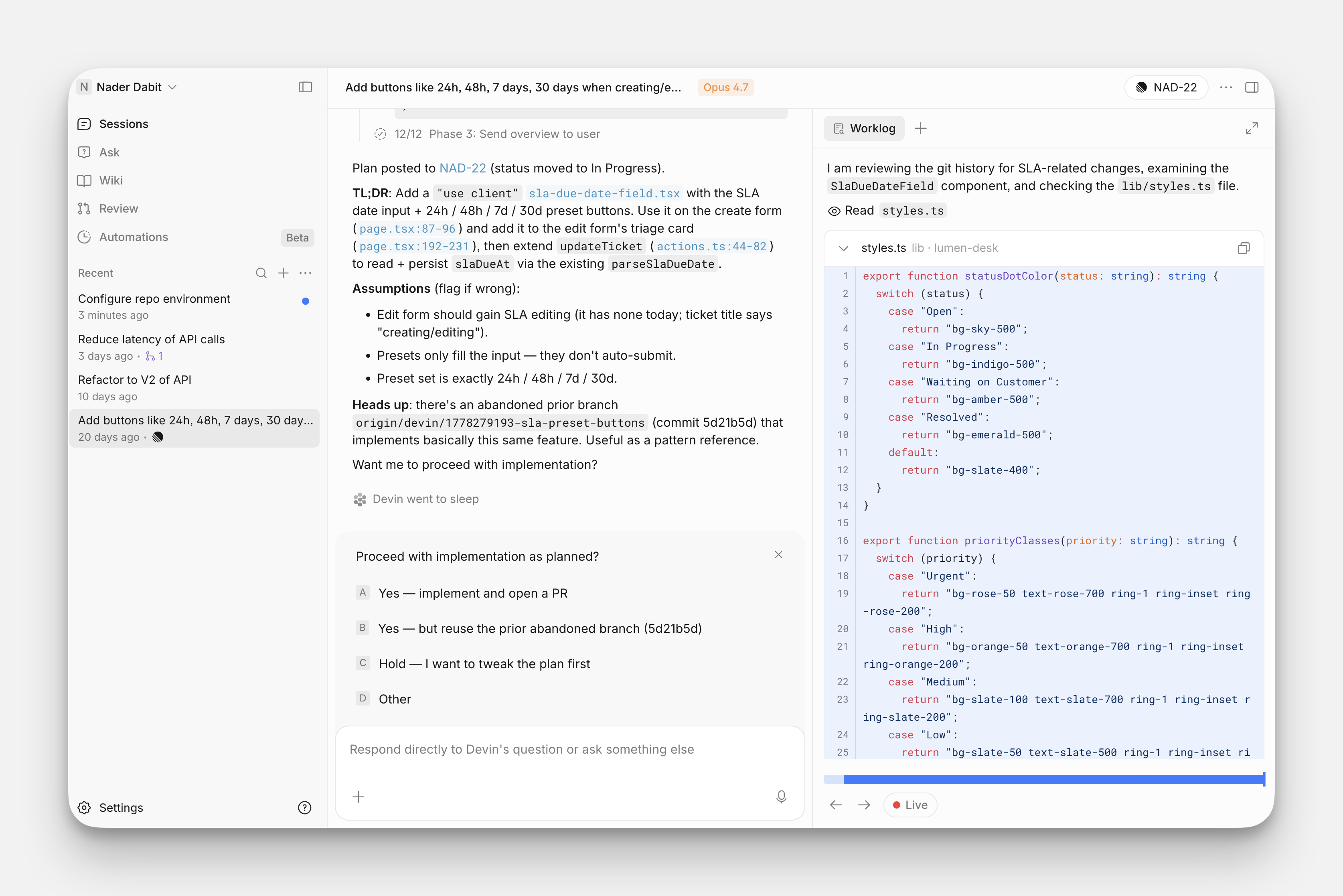Expand Worklog panel to fullscreen
The width and height of the screenshot is (1343, 896).
coord(1252,129)
